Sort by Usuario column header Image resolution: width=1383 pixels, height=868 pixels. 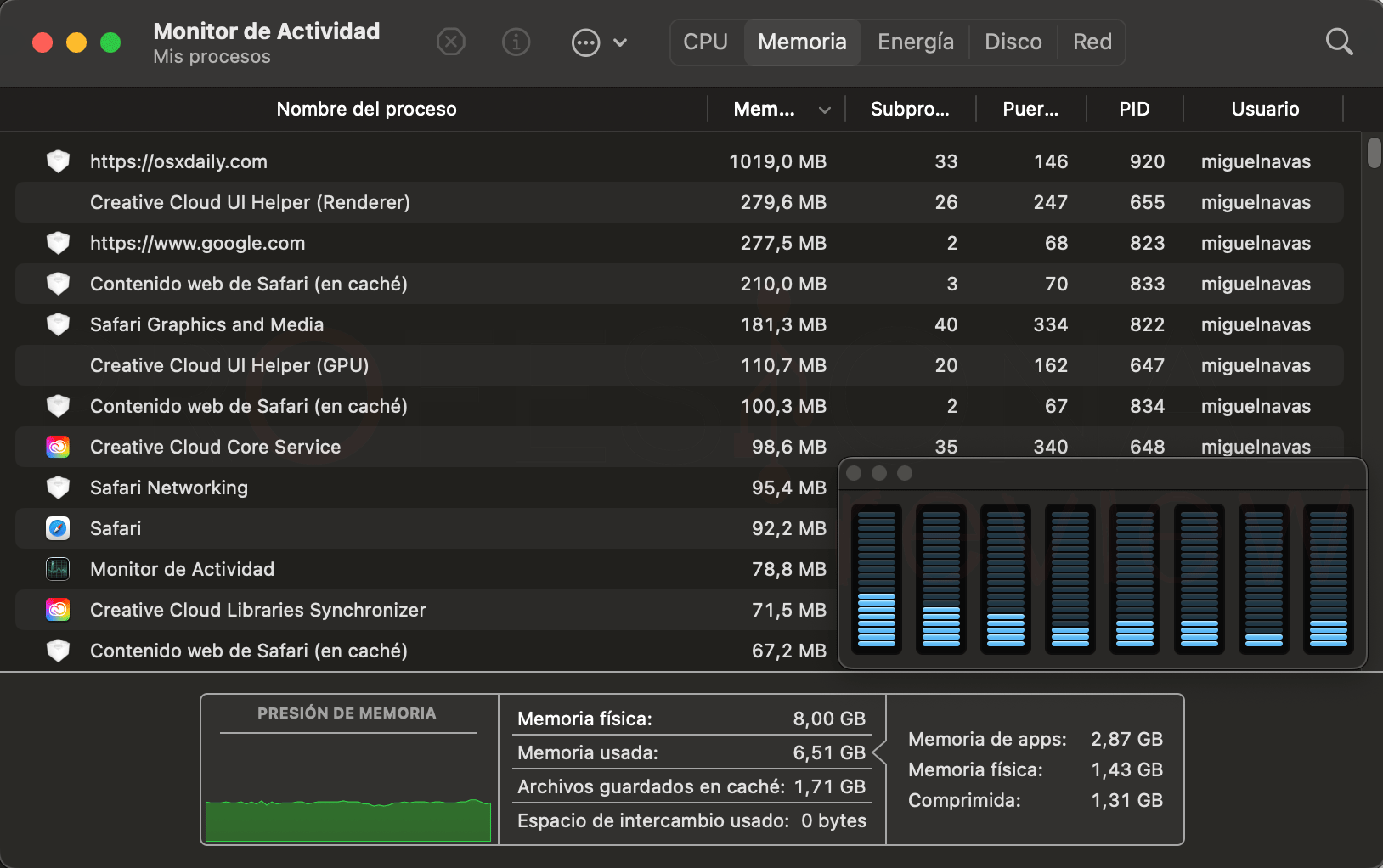click(1265, 109)
